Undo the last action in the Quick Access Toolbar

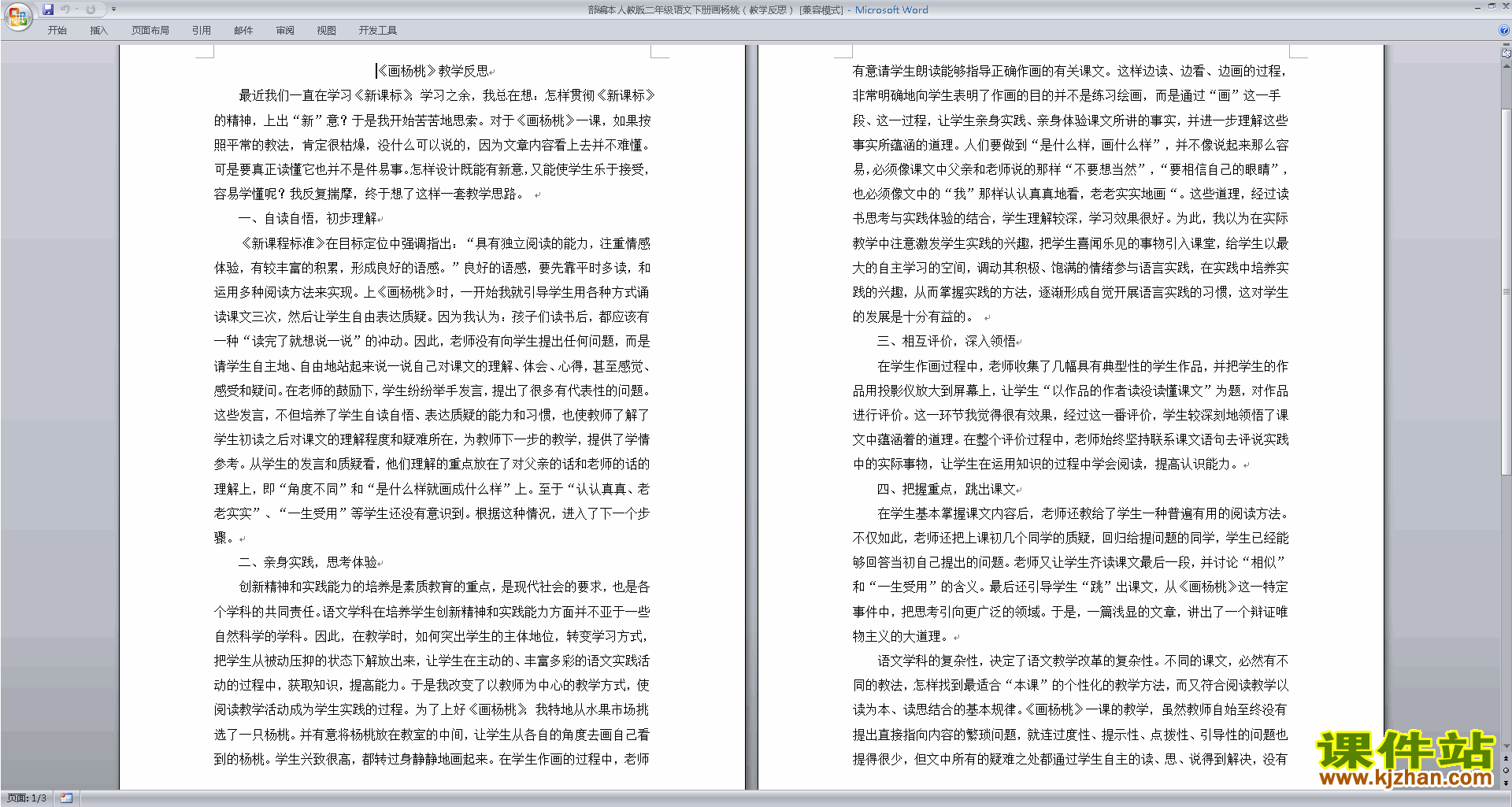[65, 9]
